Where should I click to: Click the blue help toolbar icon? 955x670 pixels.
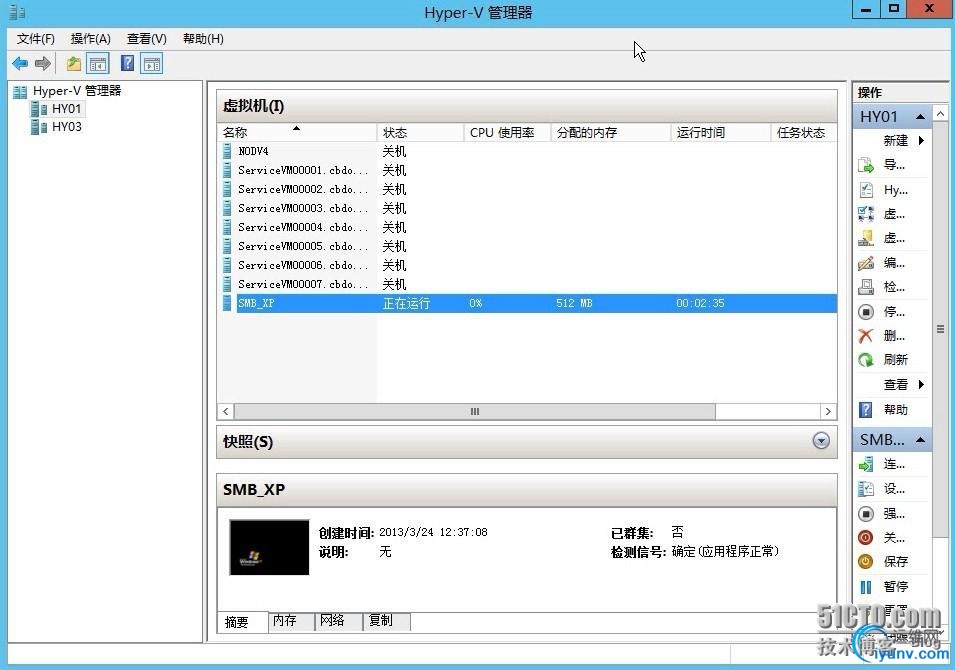[127, 63]
